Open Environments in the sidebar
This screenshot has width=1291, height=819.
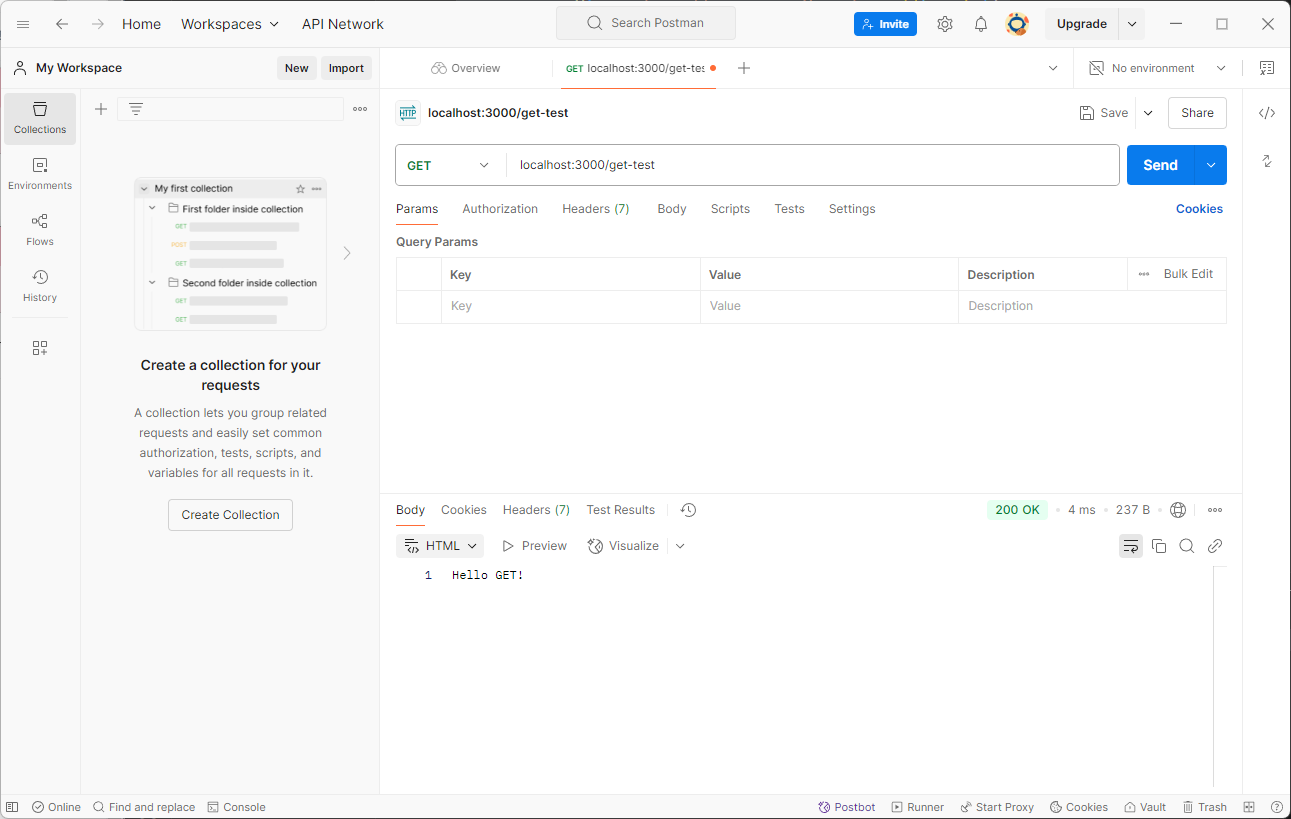[x=40, y=174]
